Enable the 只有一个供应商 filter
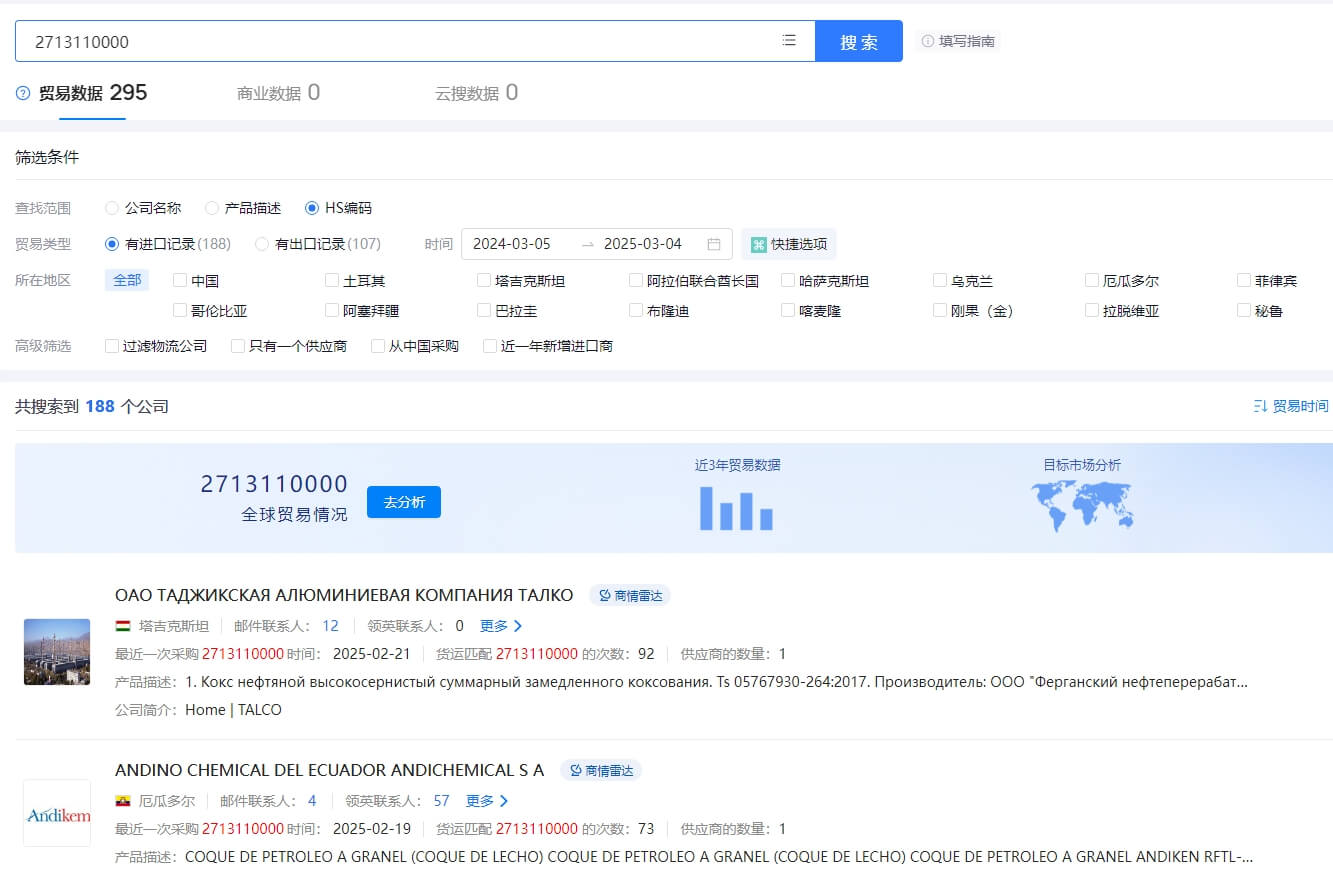Screen dimensions: 1333x878 (238, 346)
